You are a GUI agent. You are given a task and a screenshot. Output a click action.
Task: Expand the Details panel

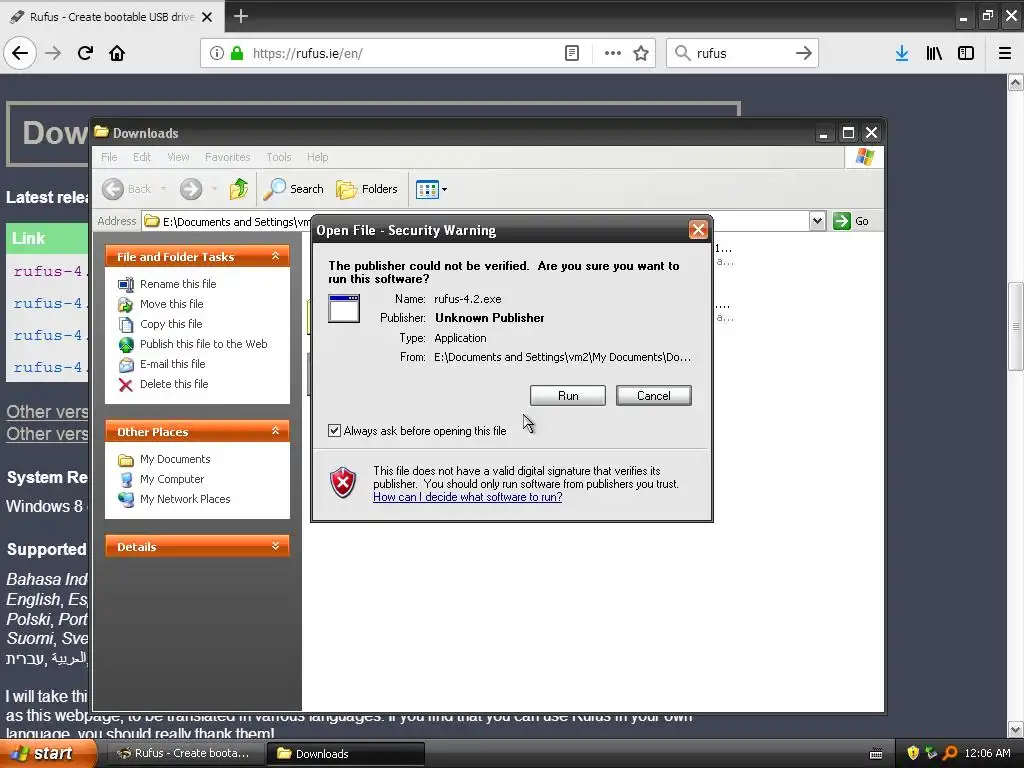(x=276, y=546)
